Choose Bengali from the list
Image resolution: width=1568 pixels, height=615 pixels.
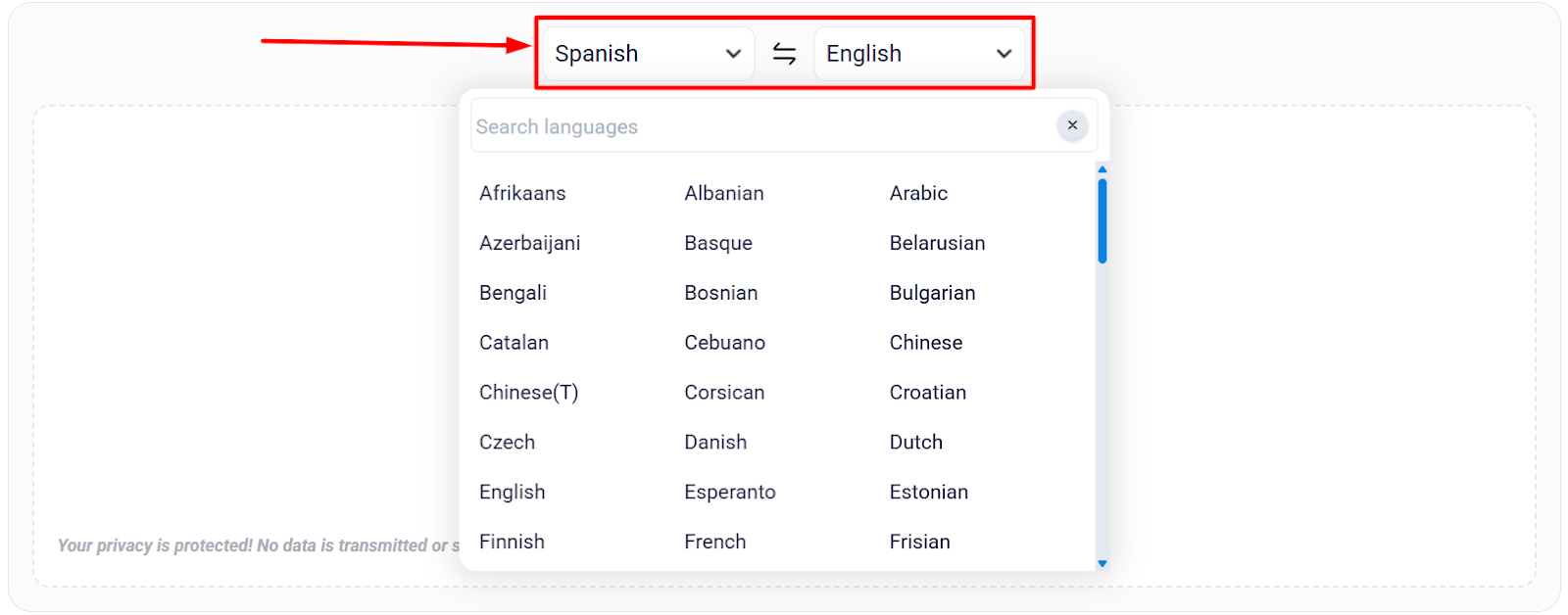click(513, 292)
